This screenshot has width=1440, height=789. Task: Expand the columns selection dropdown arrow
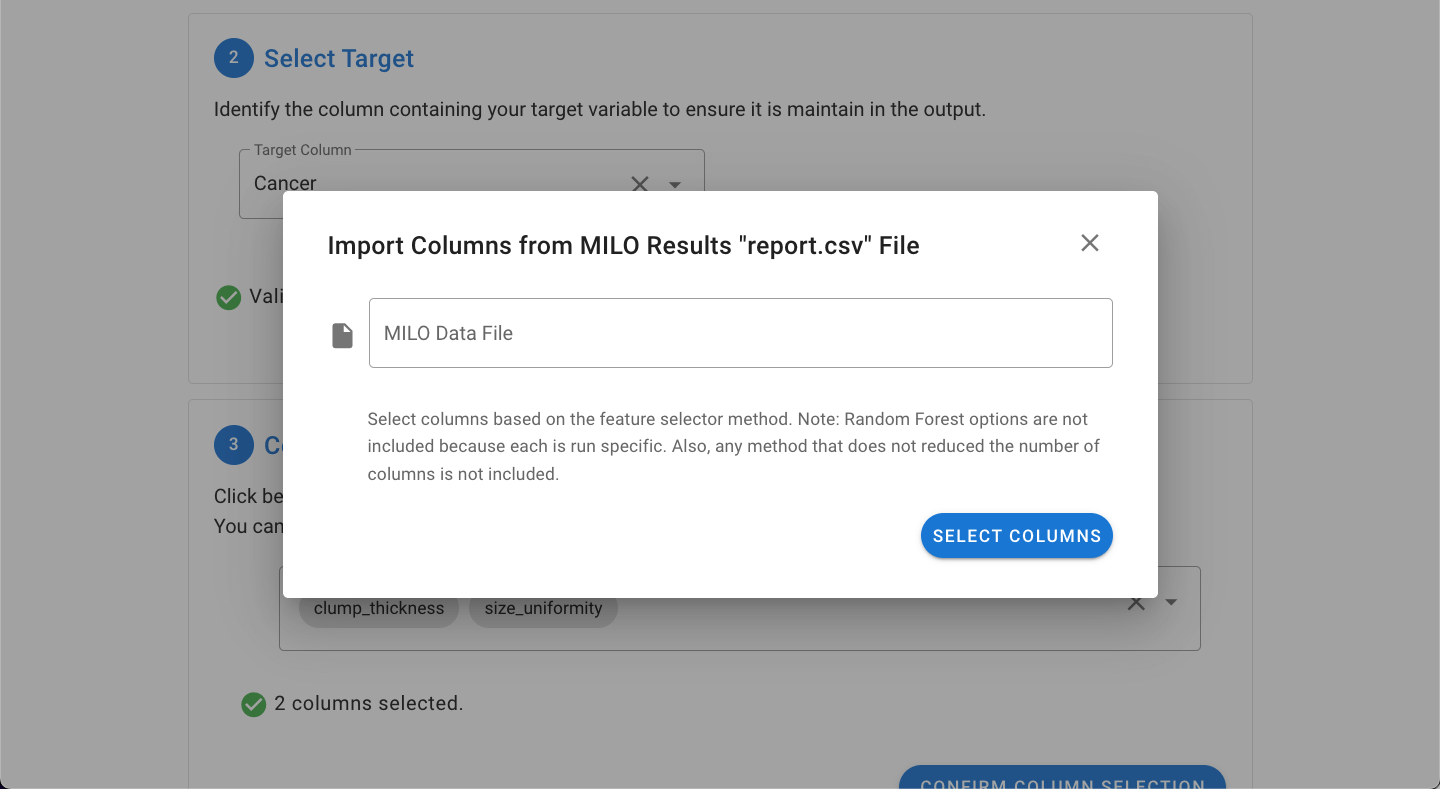point(1171,603)
